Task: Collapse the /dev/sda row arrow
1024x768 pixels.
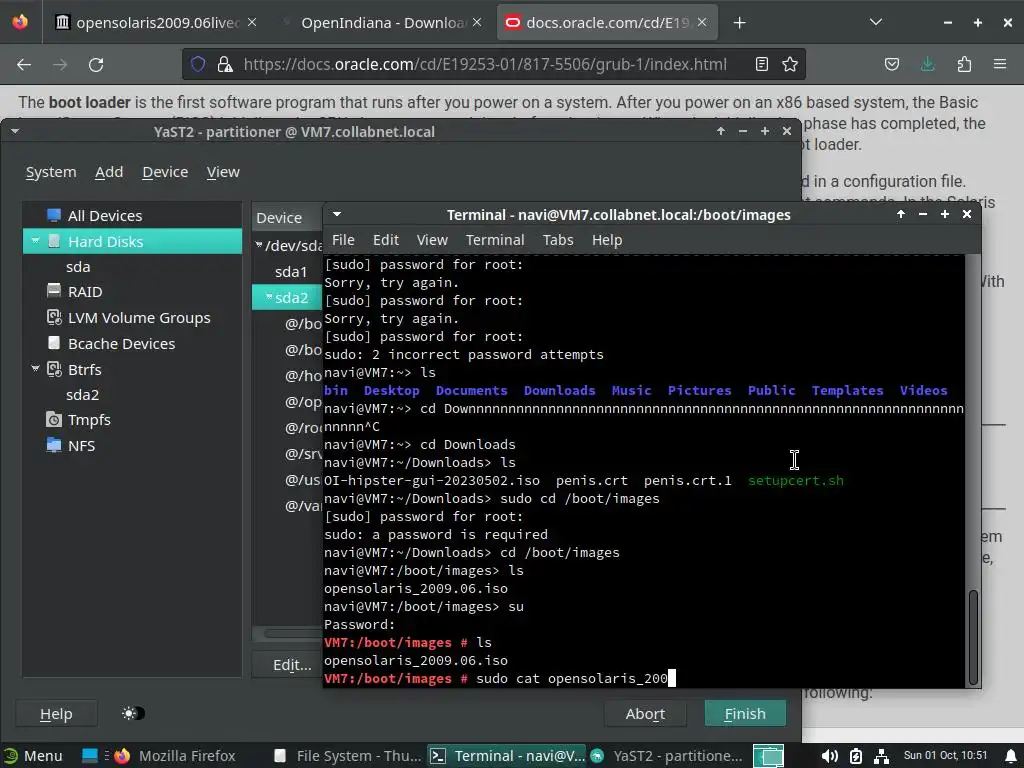Action: click(x=259, y=245)
